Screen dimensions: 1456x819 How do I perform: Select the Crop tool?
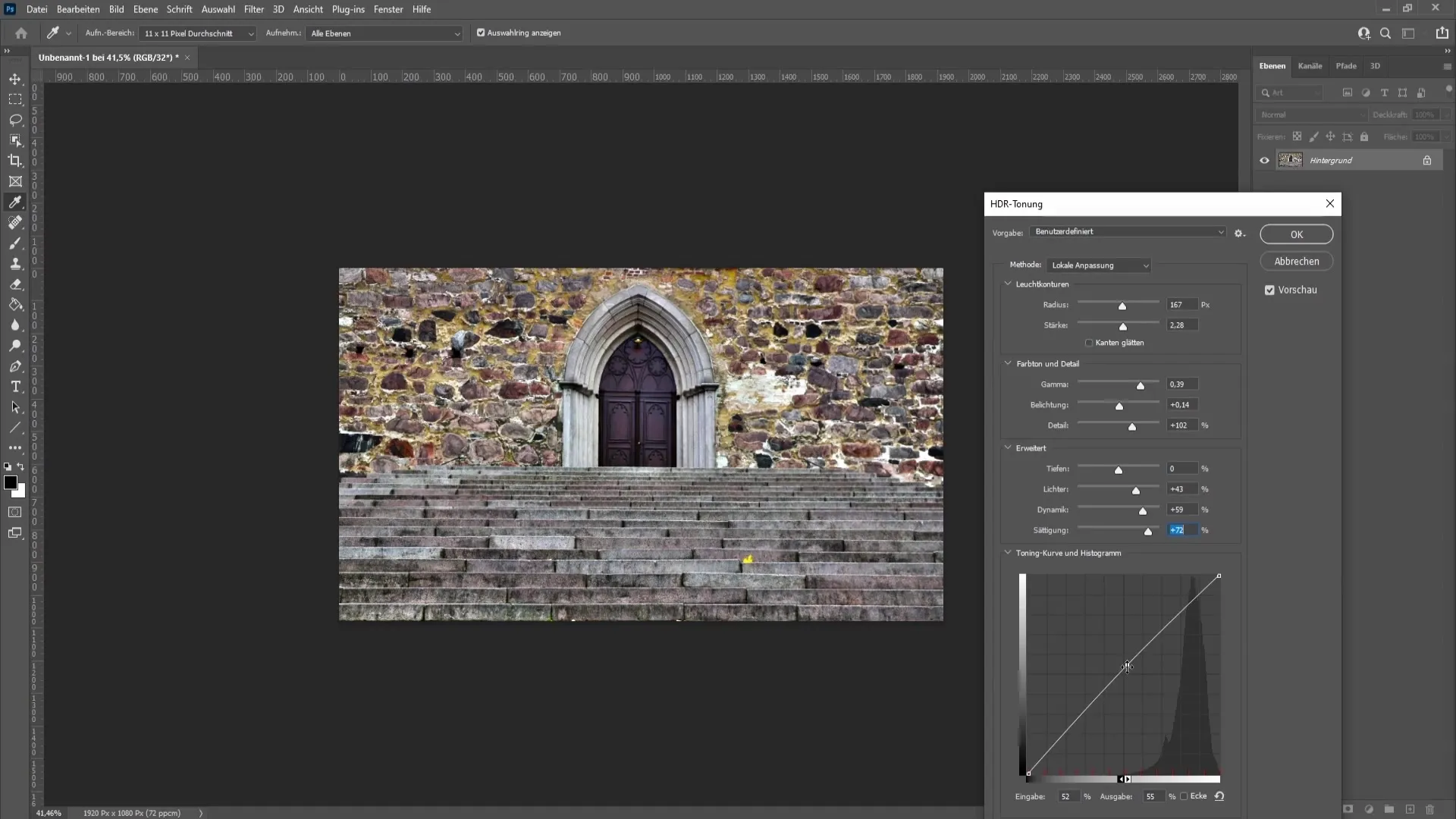(15, 161)
